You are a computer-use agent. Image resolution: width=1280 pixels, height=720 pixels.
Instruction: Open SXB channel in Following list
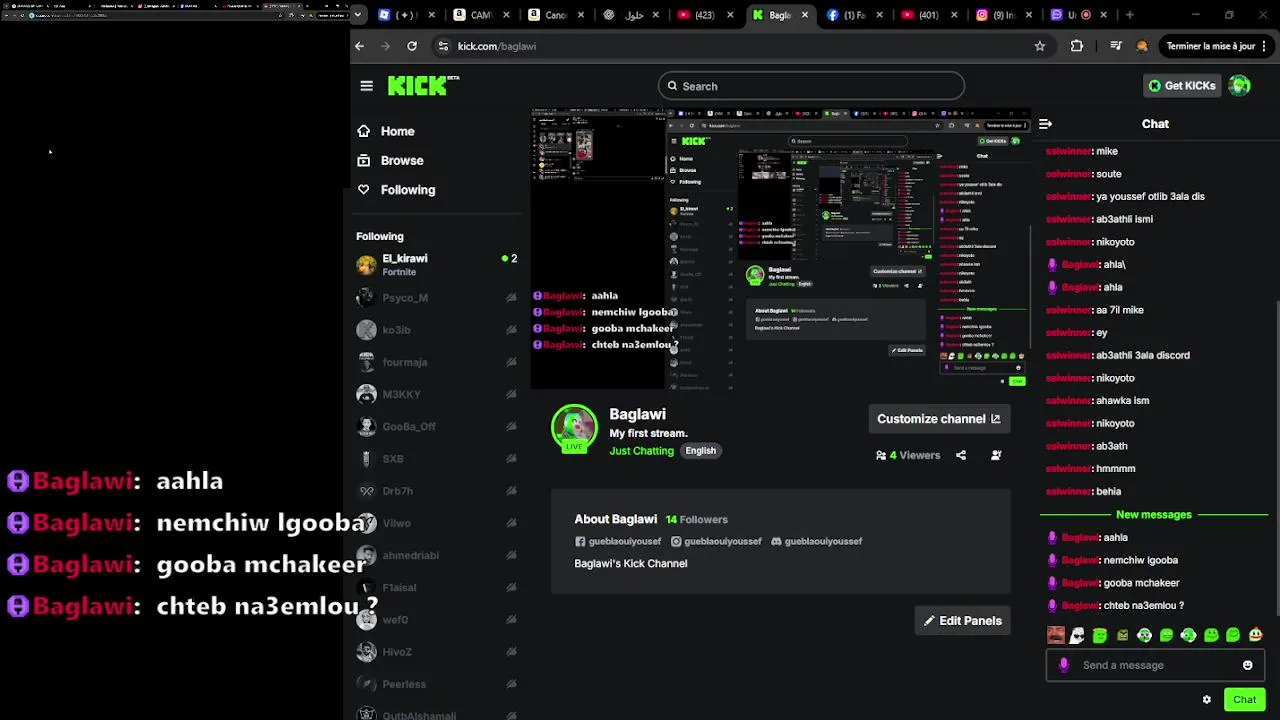click(x=437, y=459)
